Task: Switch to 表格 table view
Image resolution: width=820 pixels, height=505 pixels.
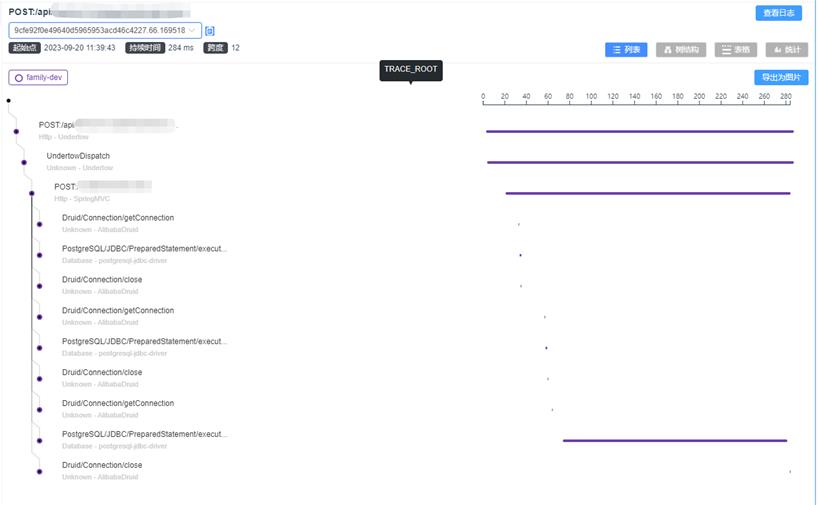Action: (736, 50)
